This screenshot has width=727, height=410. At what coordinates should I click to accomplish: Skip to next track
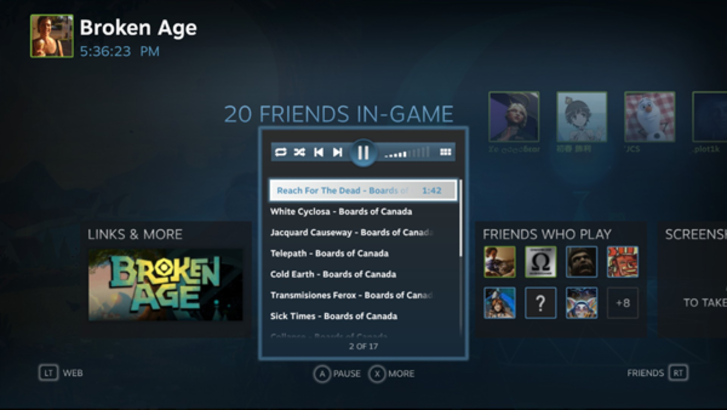click(x=338, y=152)
